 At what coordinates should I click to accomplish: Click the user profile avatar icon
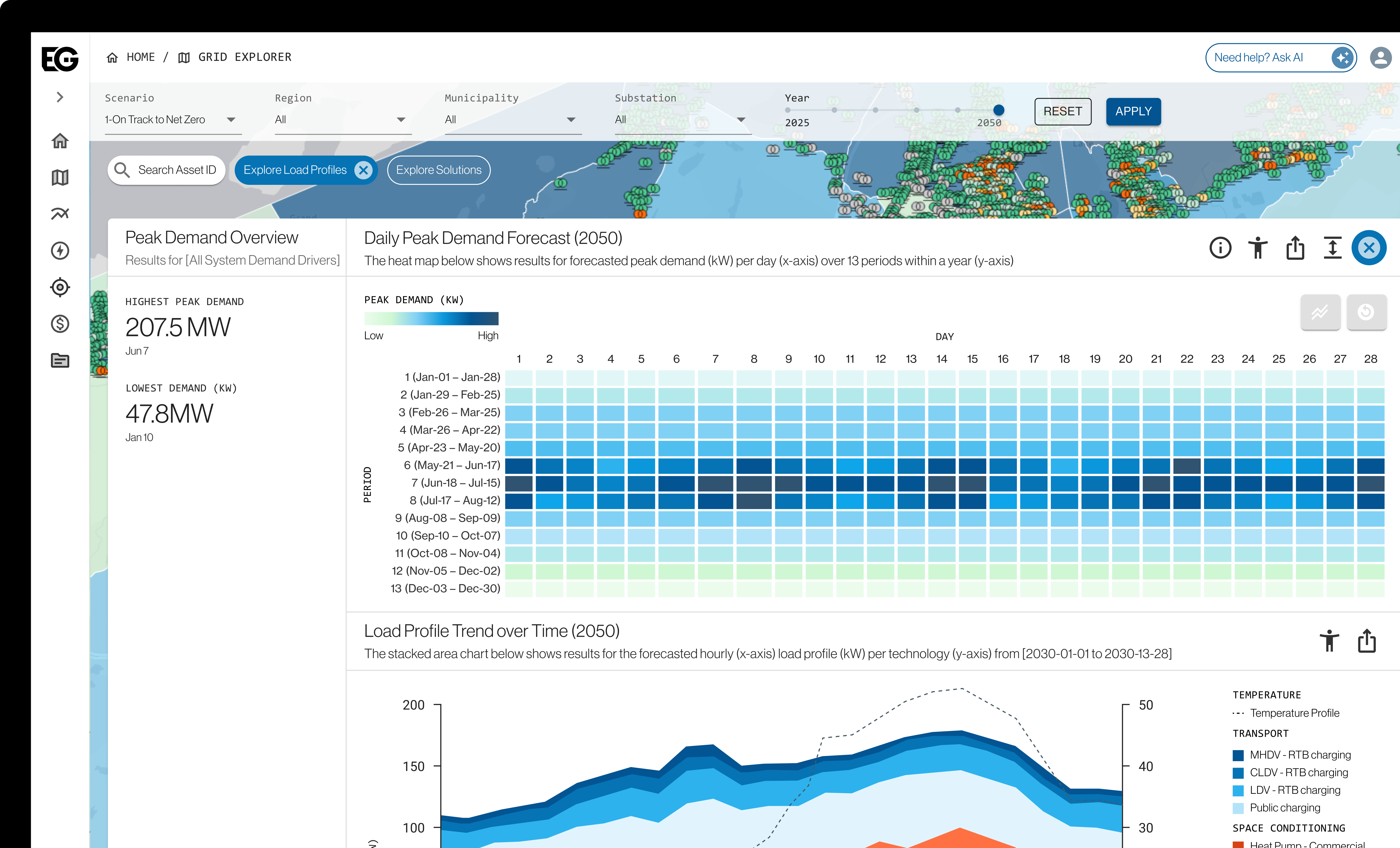pos(1380,58)
